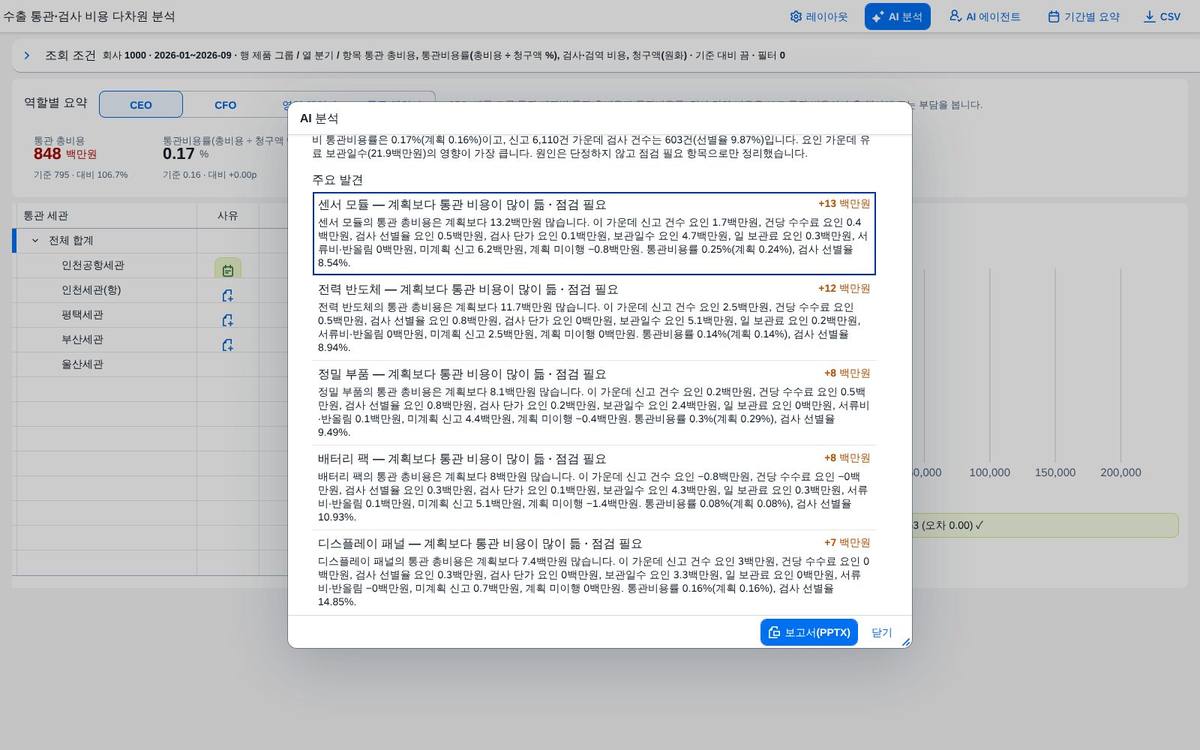The height and width of the screenshot is (750, 1200).
Task: Add a reason note for 인천세관(항)
Action: point(228,295)
